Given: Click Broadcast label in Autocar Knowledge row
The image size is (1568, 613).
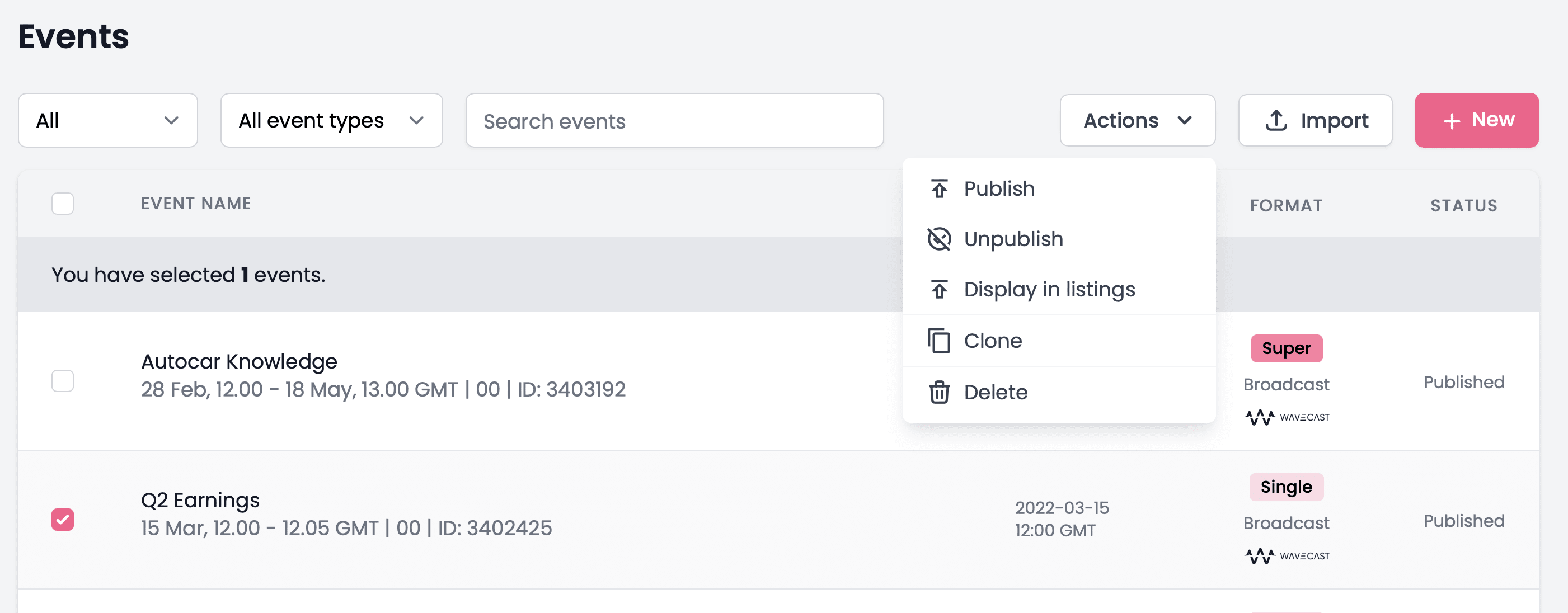Looking at the screenshot, I should tap(1286, 385).
